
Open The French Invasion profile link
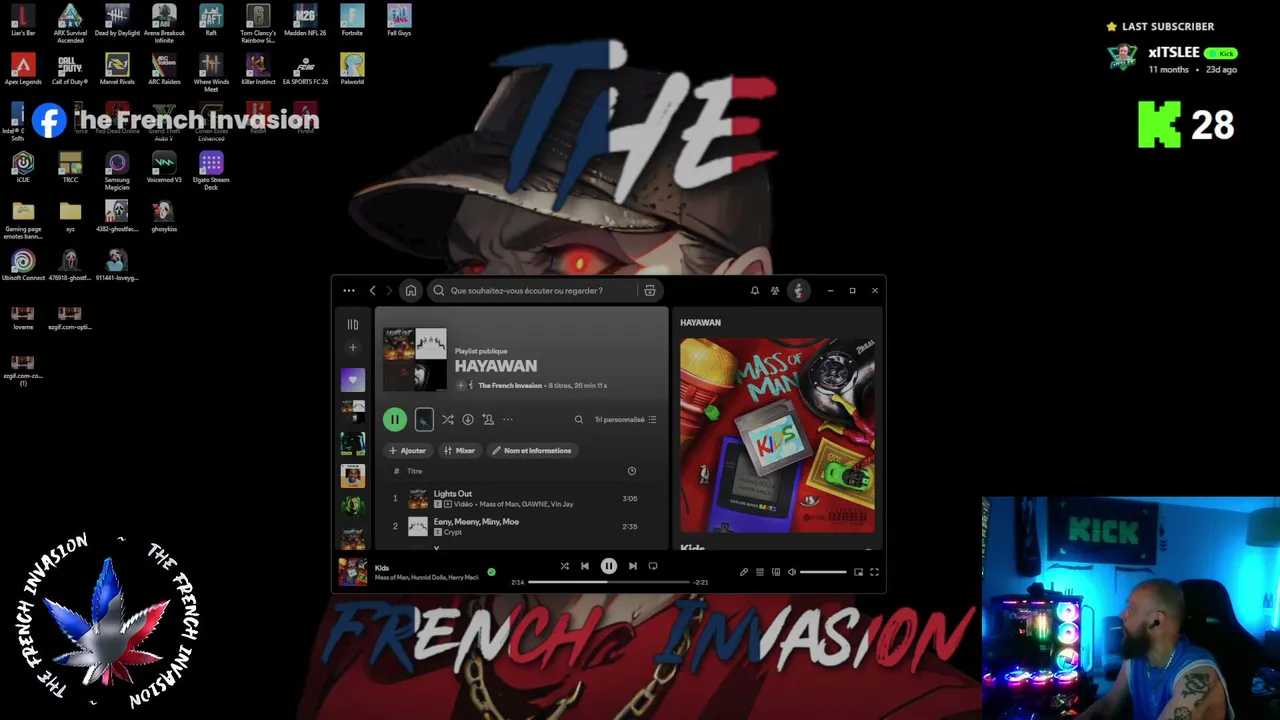click(510, 385)
